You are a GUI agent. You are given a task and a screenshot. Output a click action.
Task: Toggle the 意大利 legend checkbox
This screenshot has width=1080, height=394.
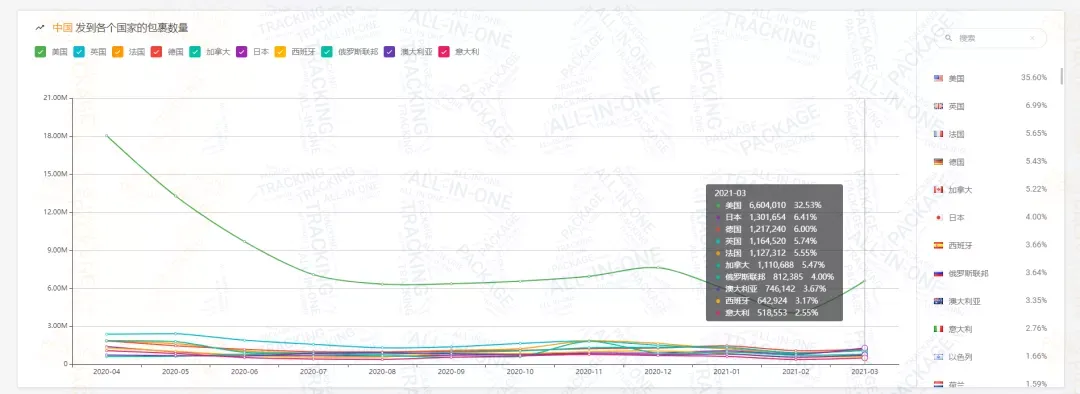(444, 52)
